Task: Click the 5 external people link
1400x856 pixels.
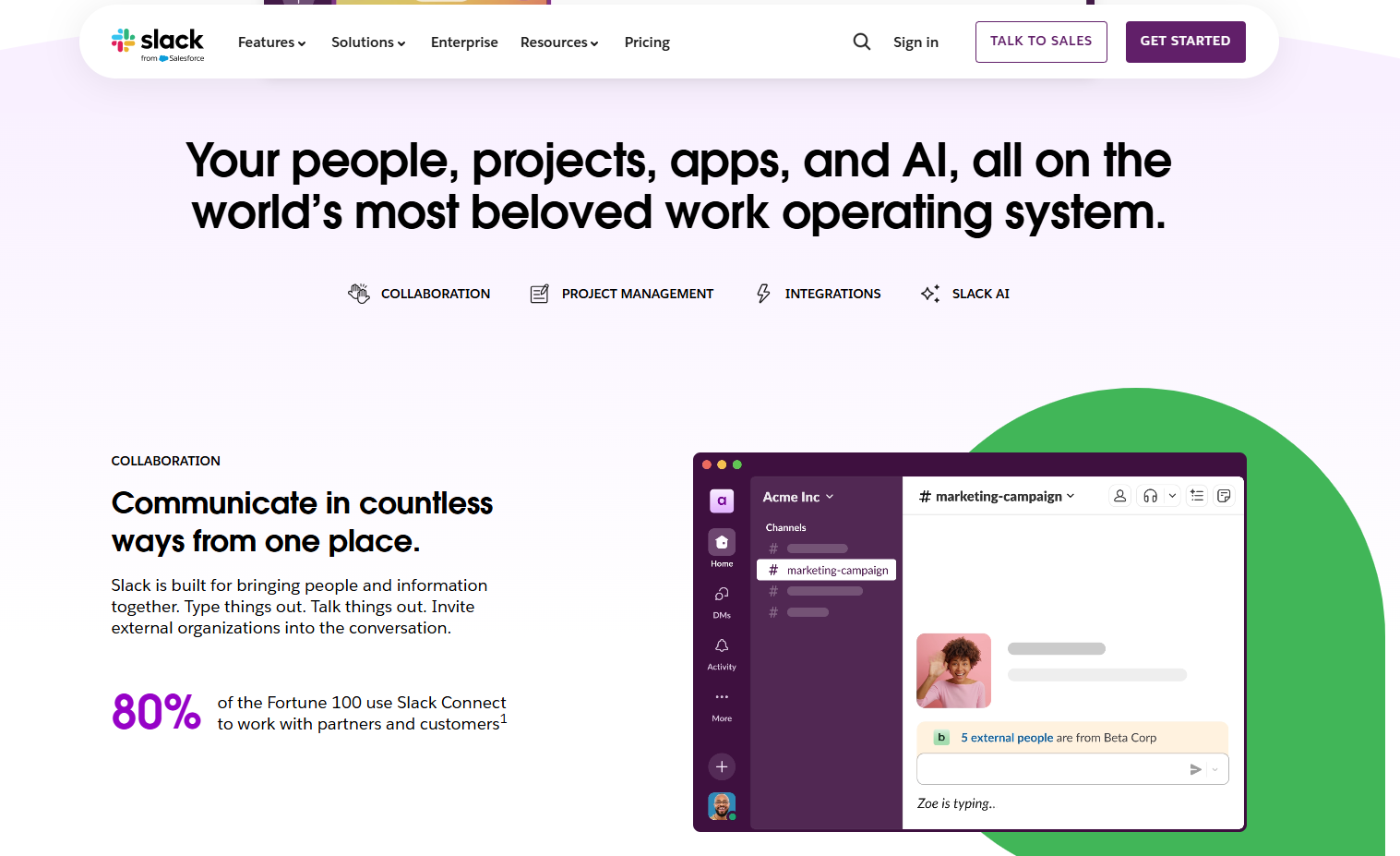Action: 1007,738
